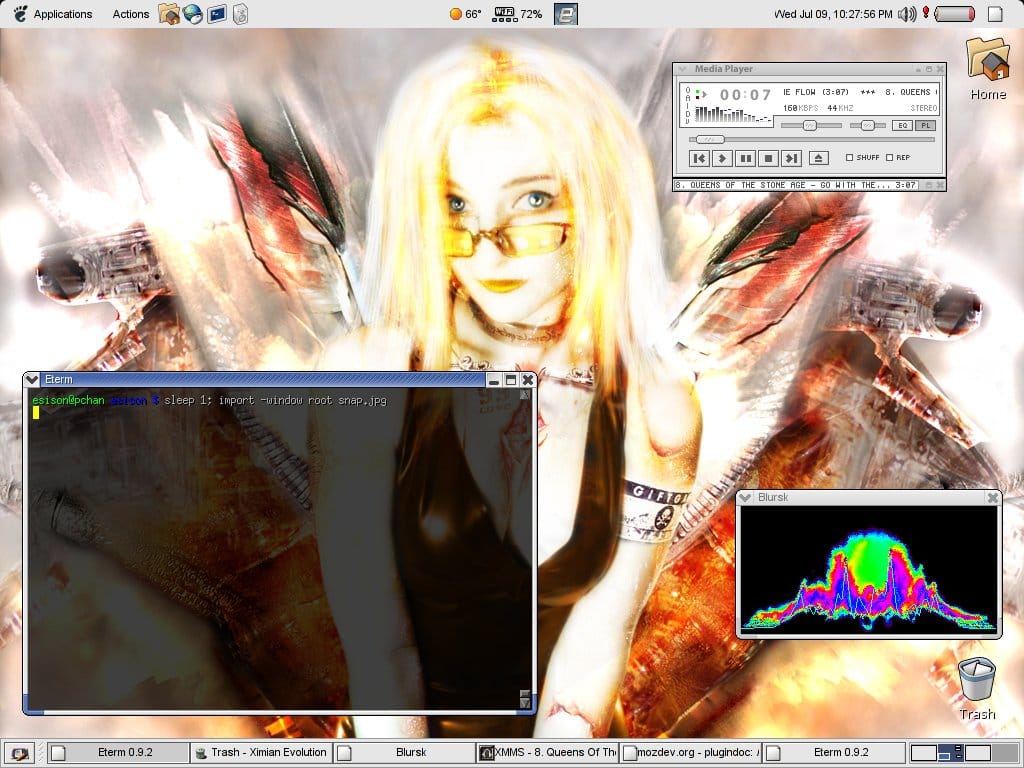The image size is (1024, 768).
Task: Go to previous track in Media Player
Action: pos(699,158)
